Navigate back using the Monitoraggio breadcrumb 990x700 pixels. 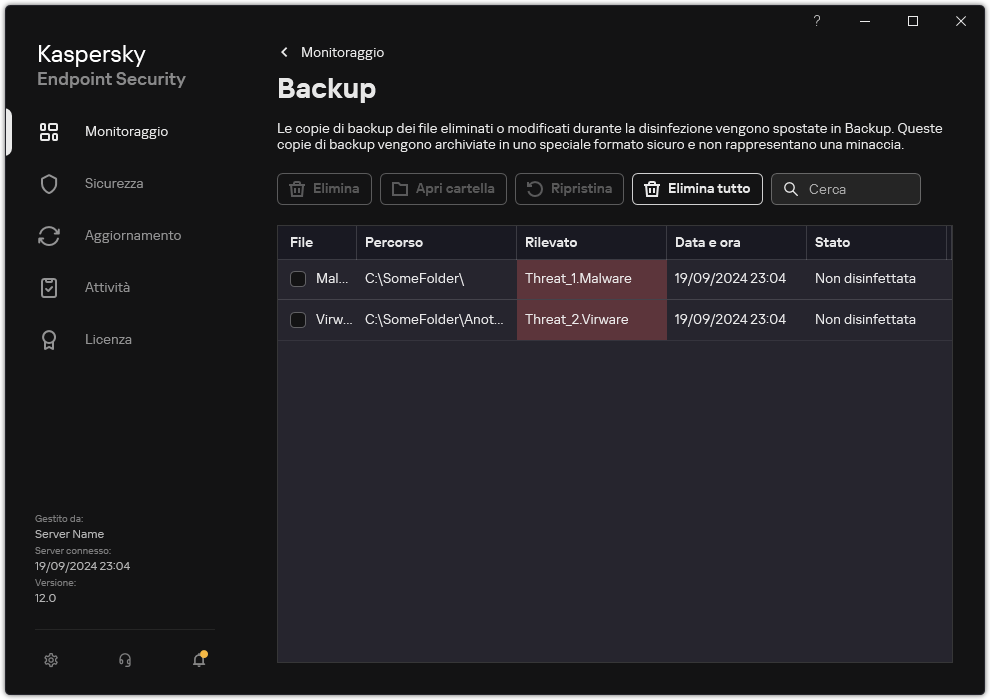point(340,52)
